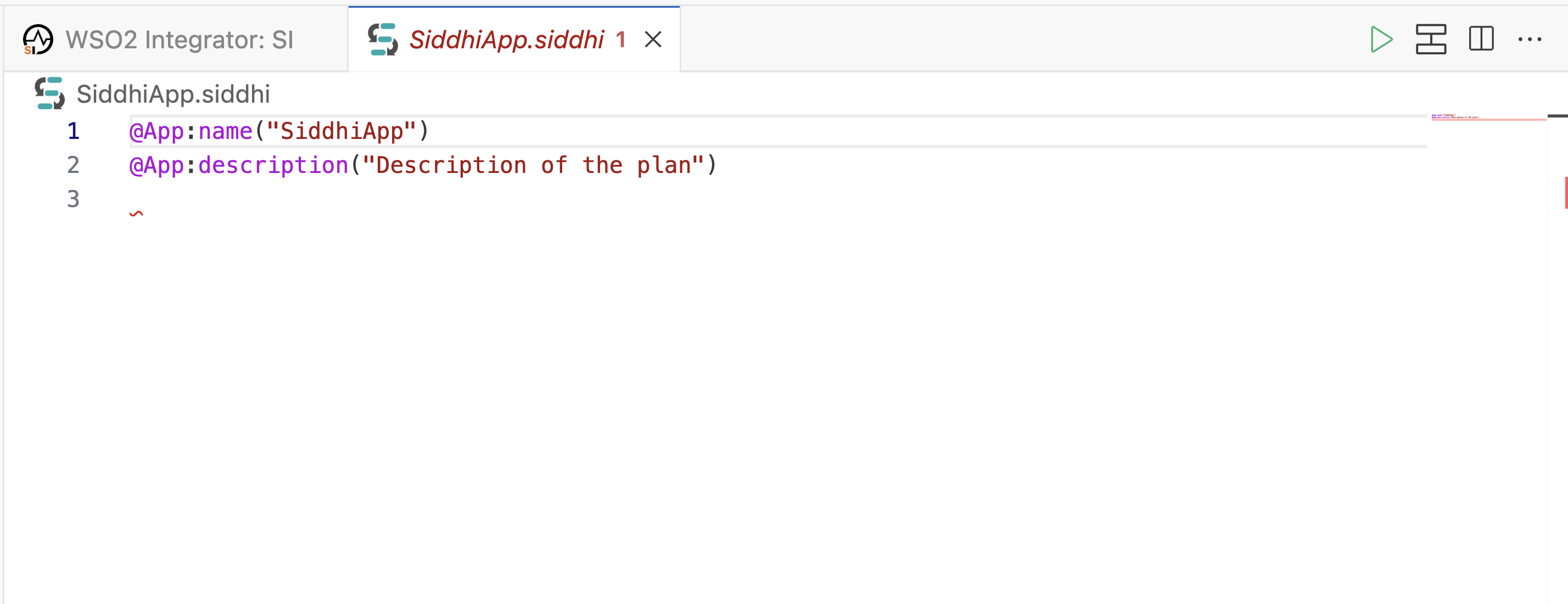Click the WSO2 Integrator SI logo icon
Viewport: 1568px width, 604px height.
pos(38,40)
